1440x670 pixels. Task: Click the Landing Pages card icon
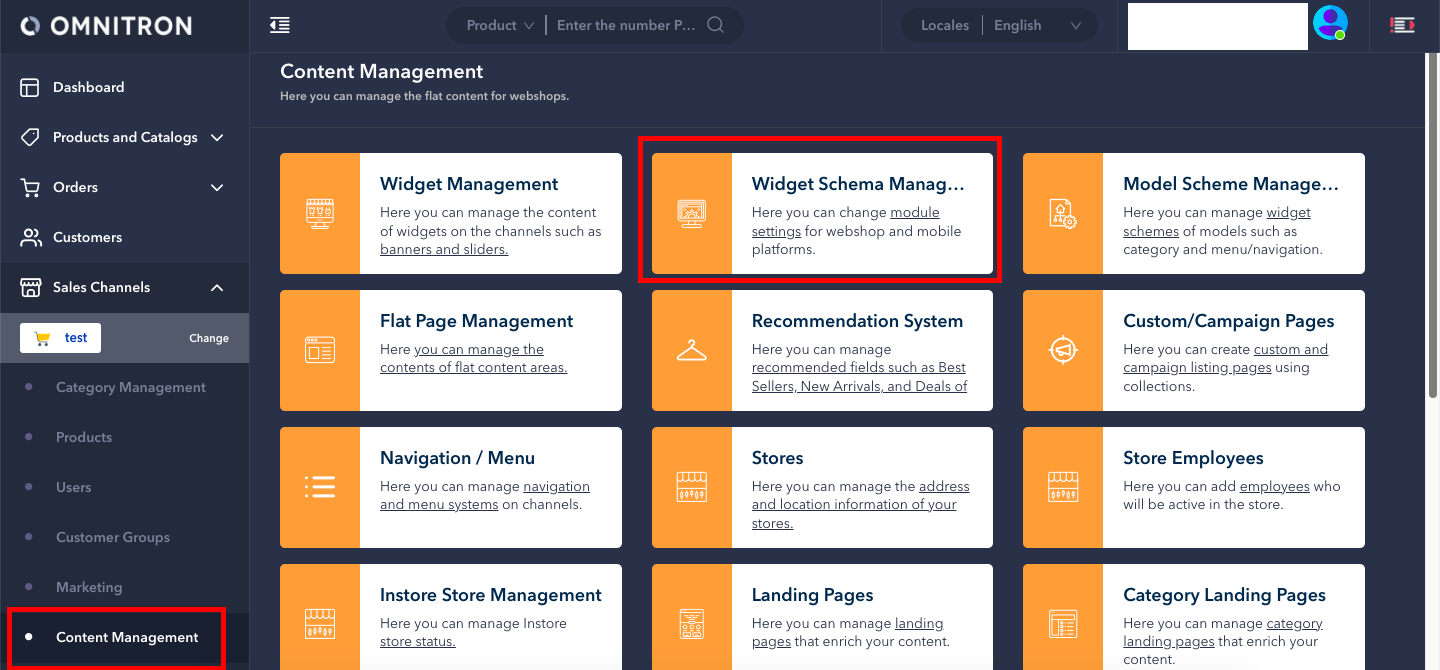pyautogui.click(x=692, y=624)
